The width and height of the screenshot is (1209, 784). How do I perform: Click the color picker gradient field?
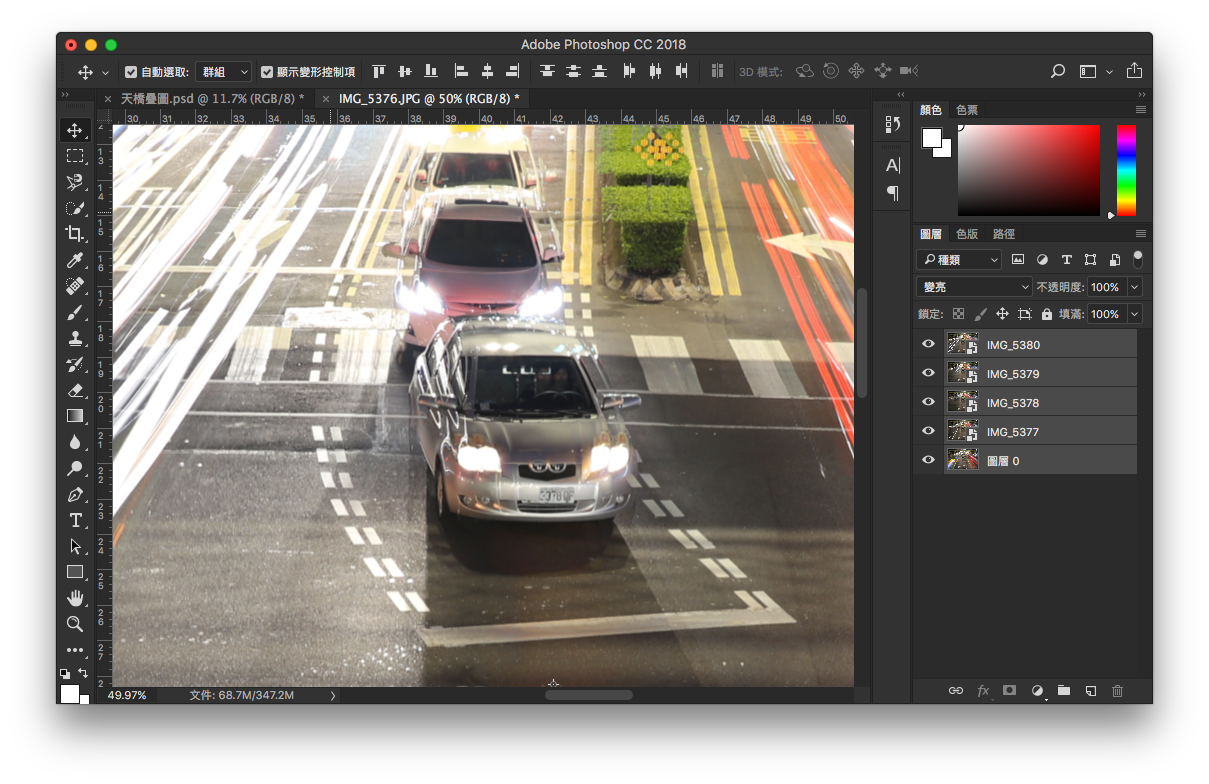1028,170
